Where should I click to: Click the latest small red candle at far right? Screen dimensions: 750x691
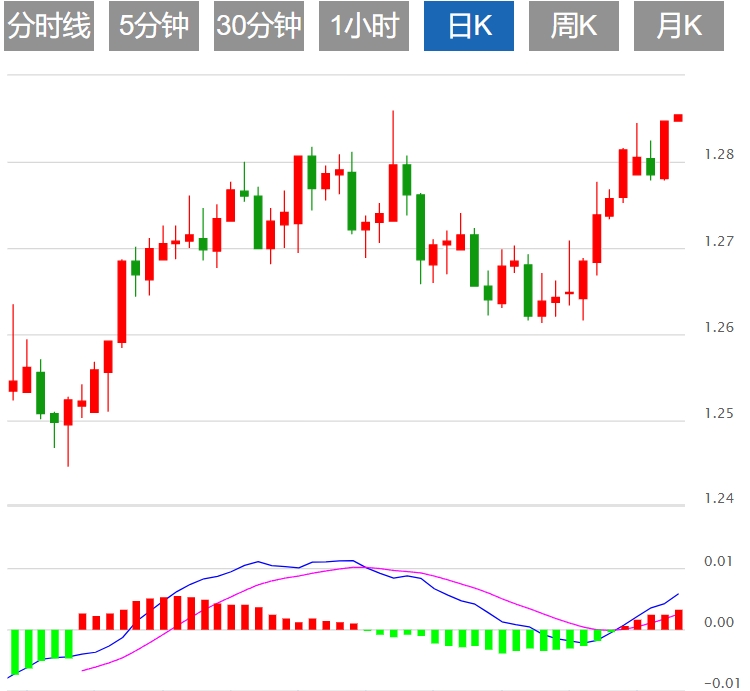[x=678, y=118]
